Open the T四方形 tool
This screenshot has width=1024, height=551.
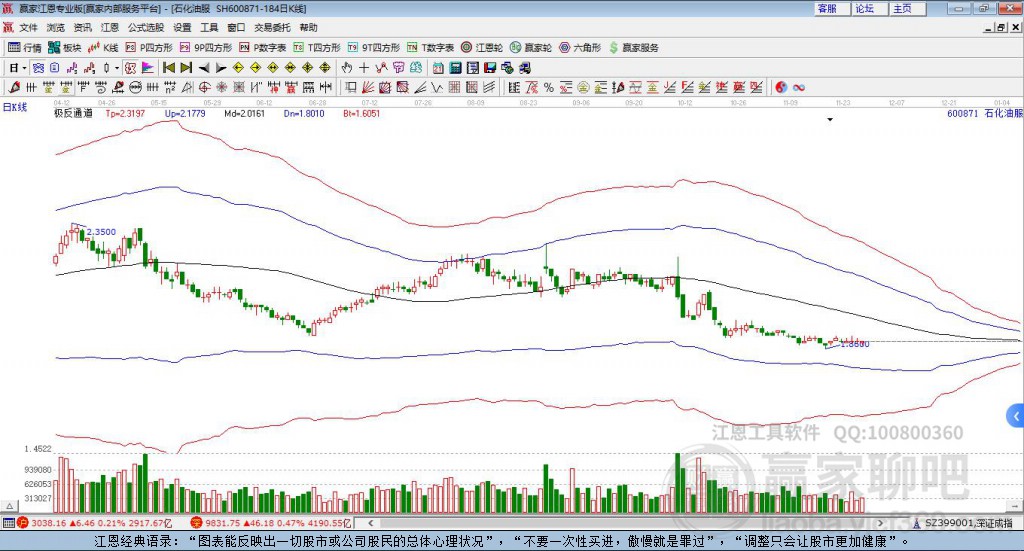click(317, 48)
